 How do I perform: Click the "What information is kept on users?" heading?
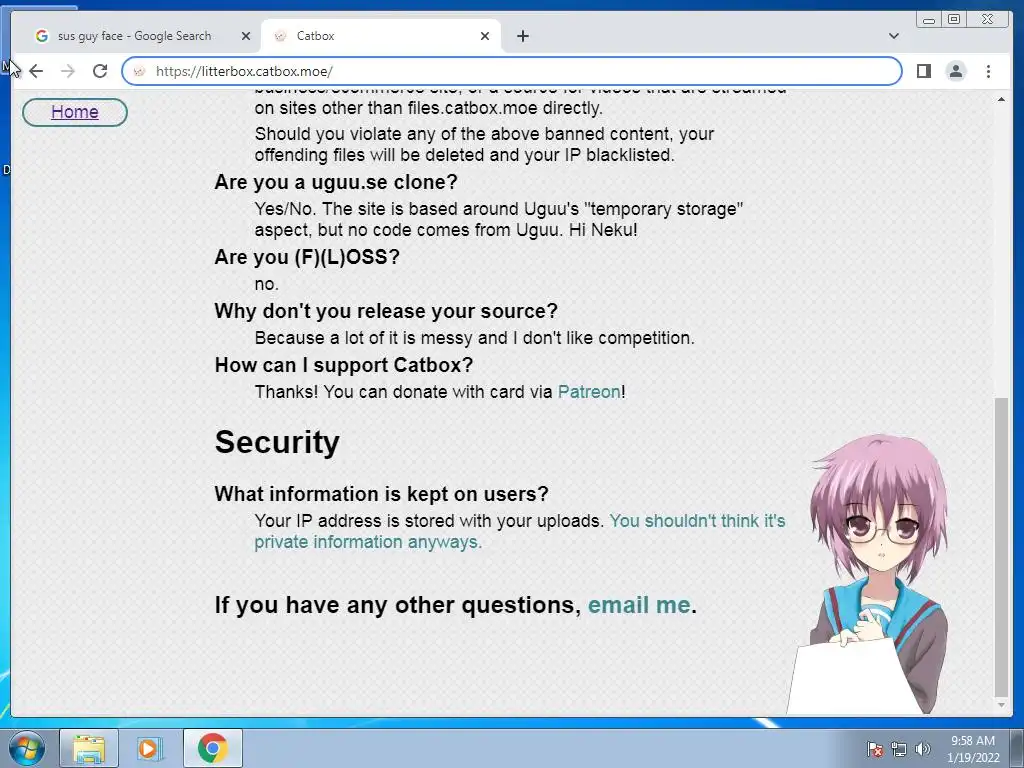381,494
